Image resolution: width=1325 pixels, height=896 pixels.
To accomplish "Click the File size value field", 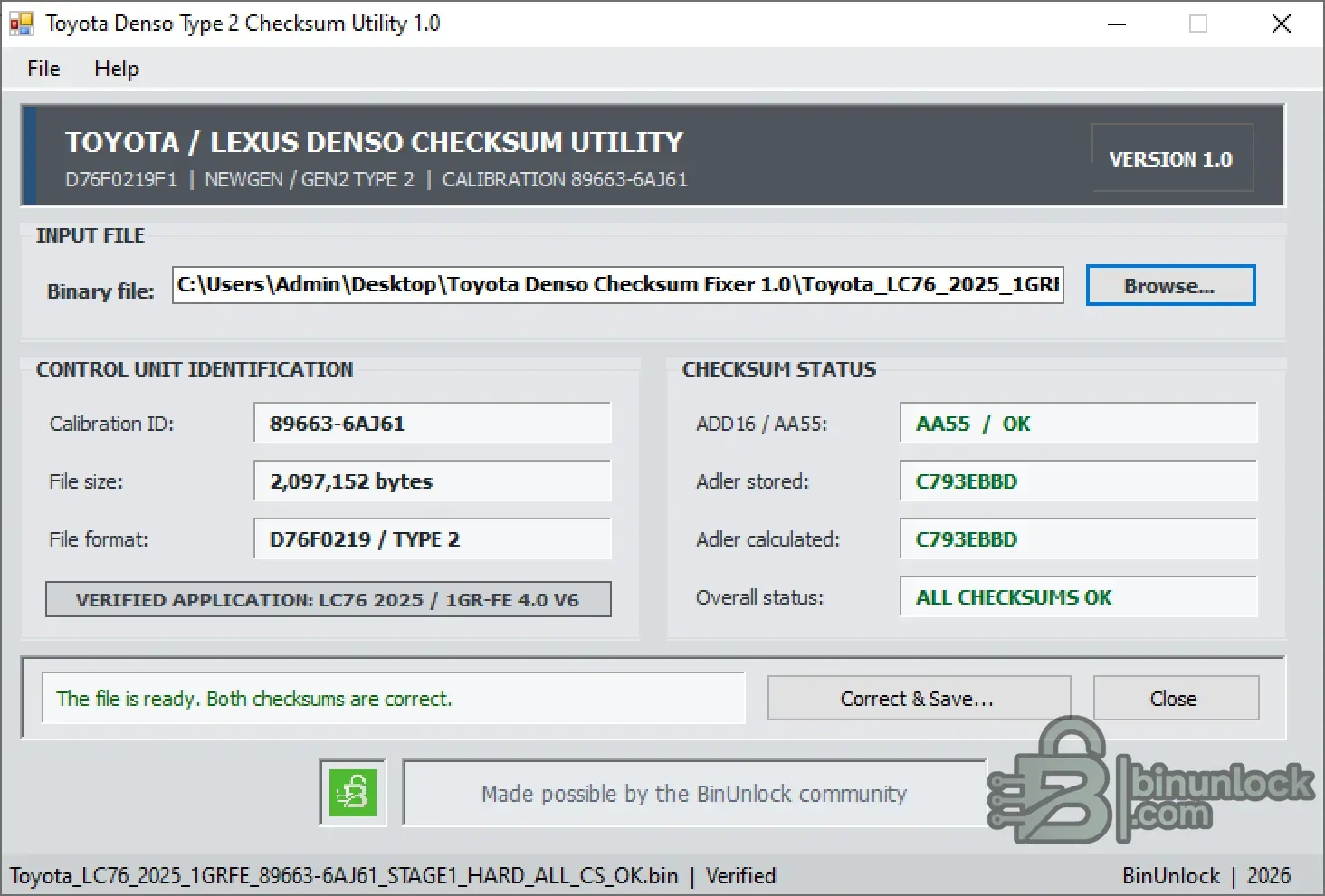I will 433,481.
